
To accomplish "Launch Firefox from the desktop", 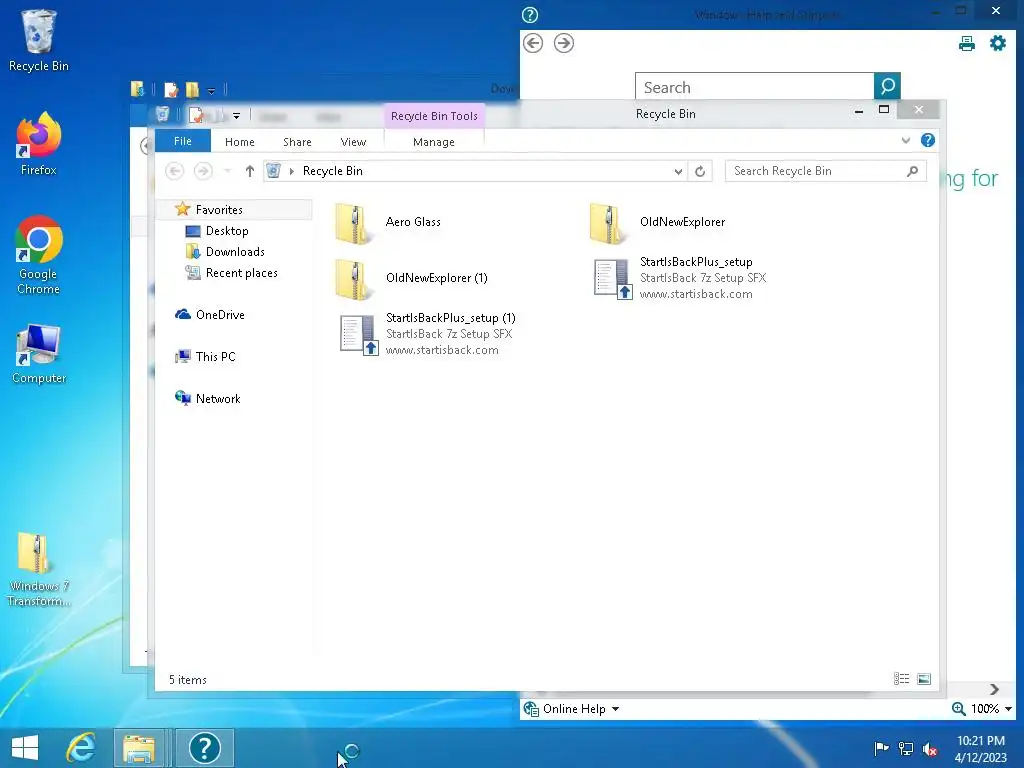I will tap(39, 144).
